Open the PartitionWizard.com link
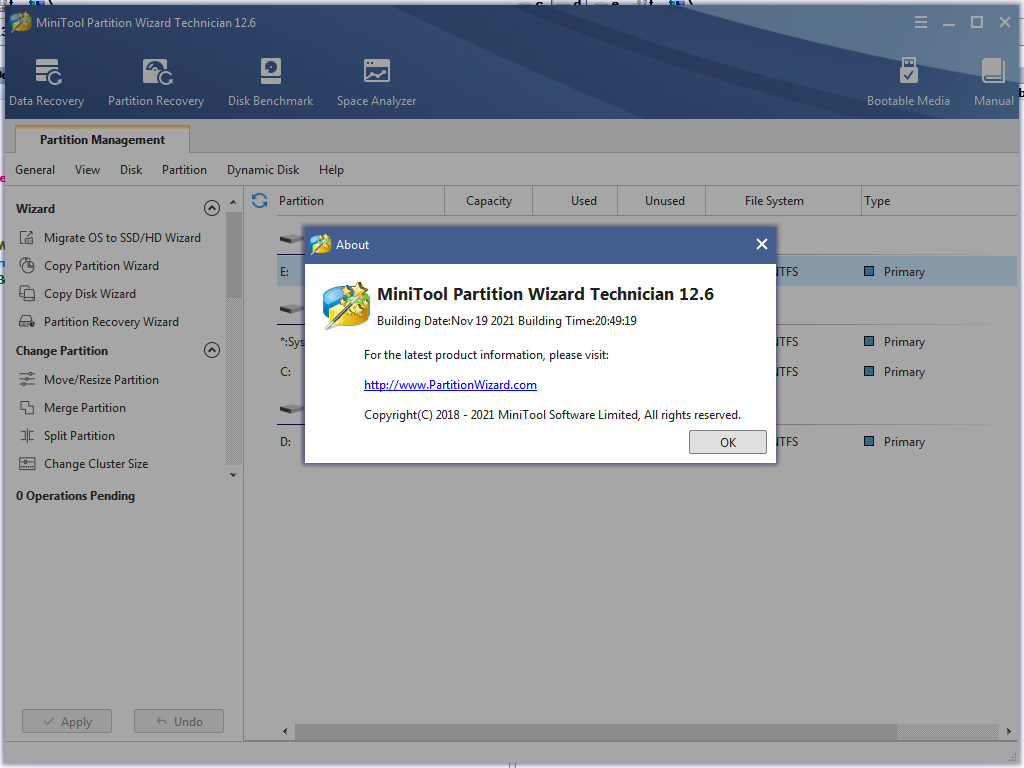Screen dimensions: 1024x768 click(x=451, y=385)
